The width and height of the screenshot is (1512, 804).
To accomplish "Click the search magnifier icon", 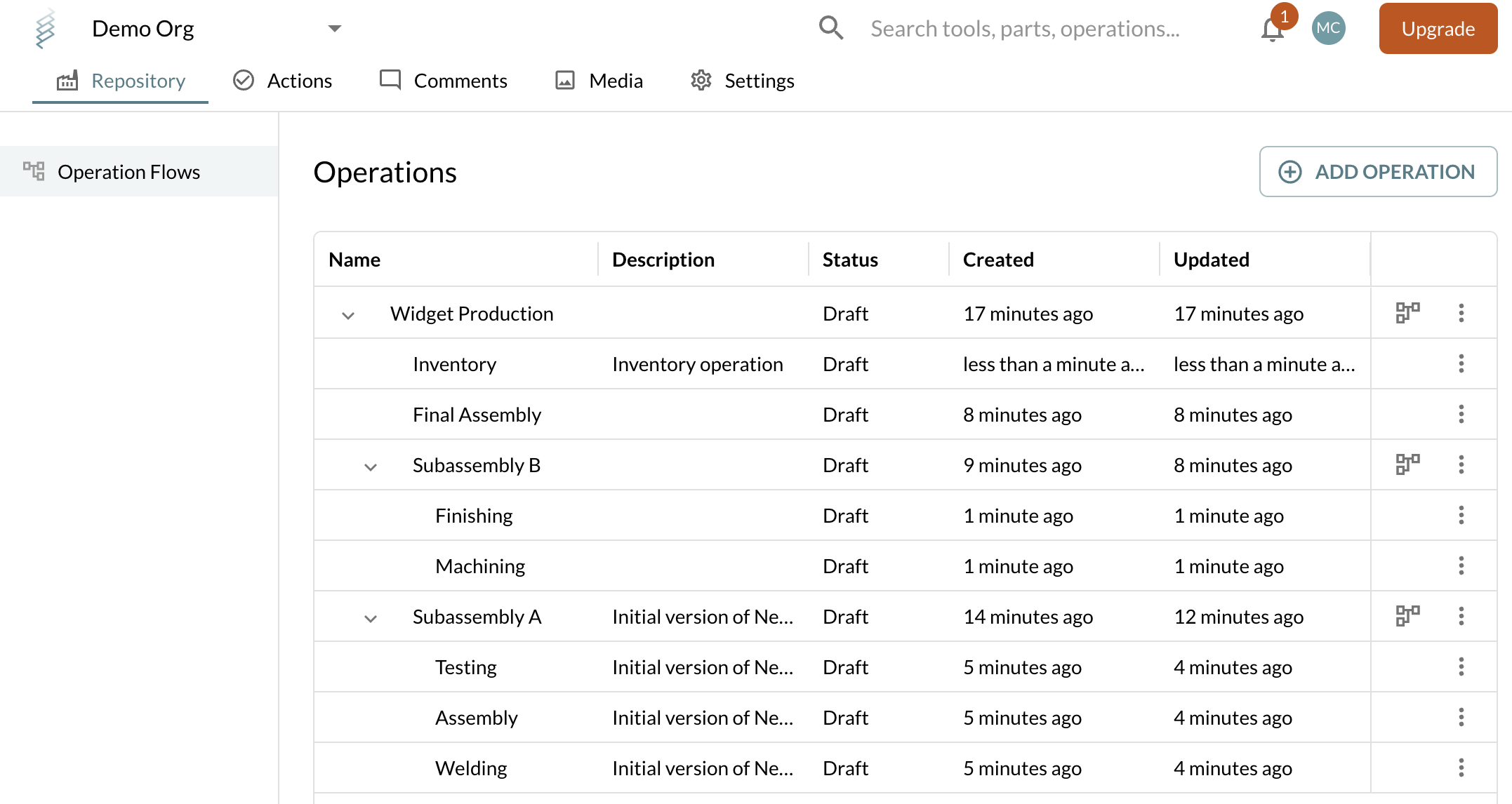I will pos(831,28).
